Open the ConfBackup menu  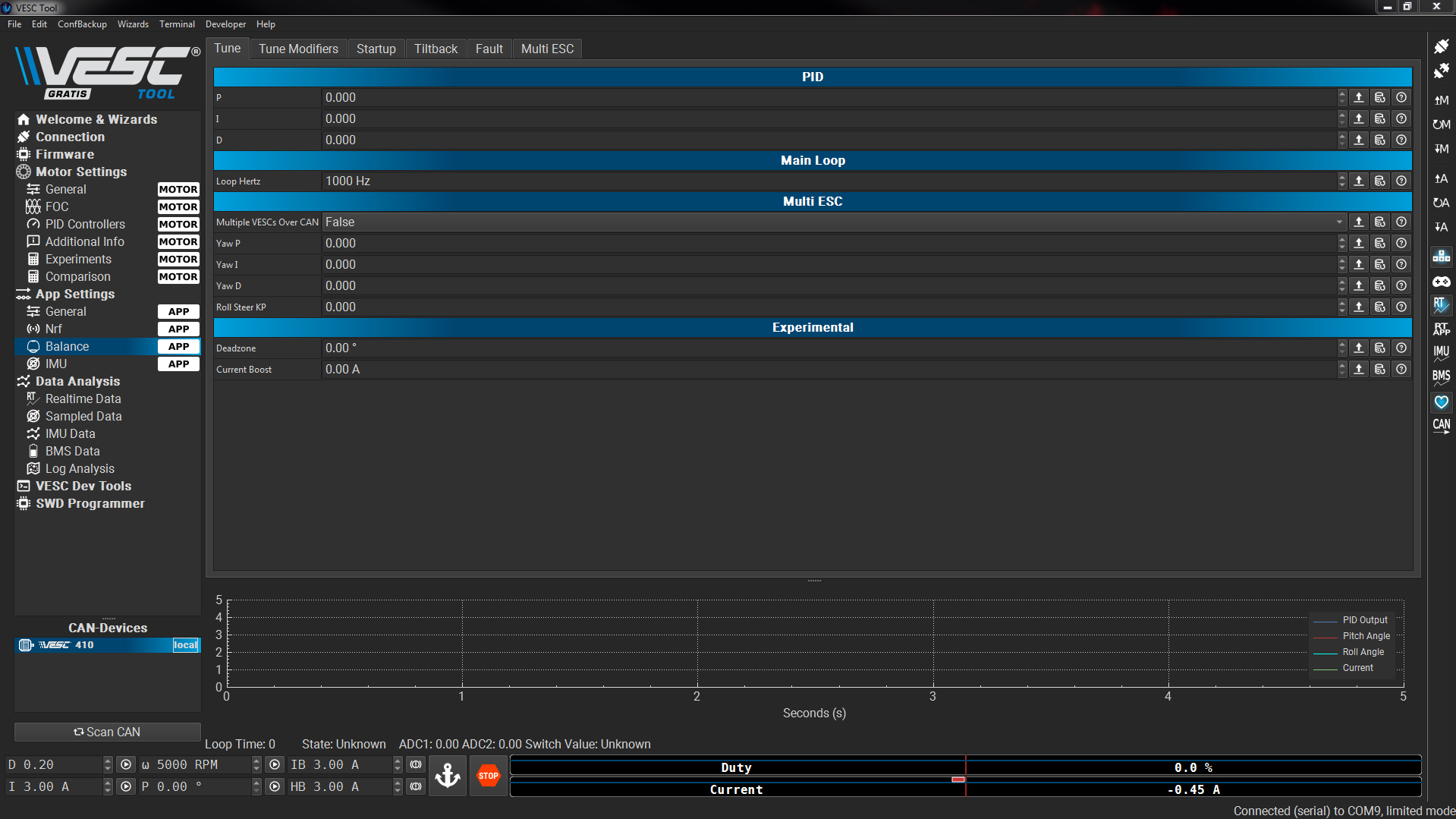pos(82,24)
